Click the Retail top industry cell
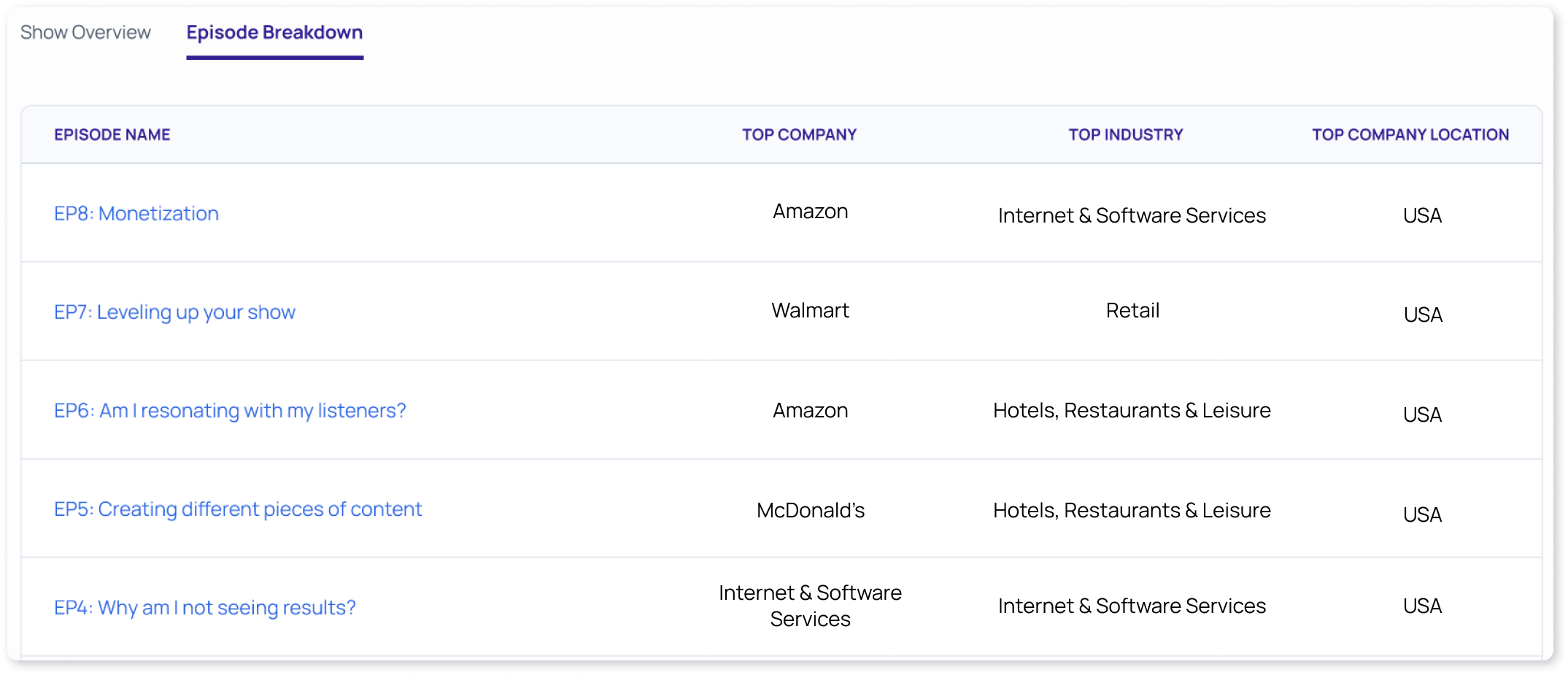 pyautogui.click(x=1132, y=311)
